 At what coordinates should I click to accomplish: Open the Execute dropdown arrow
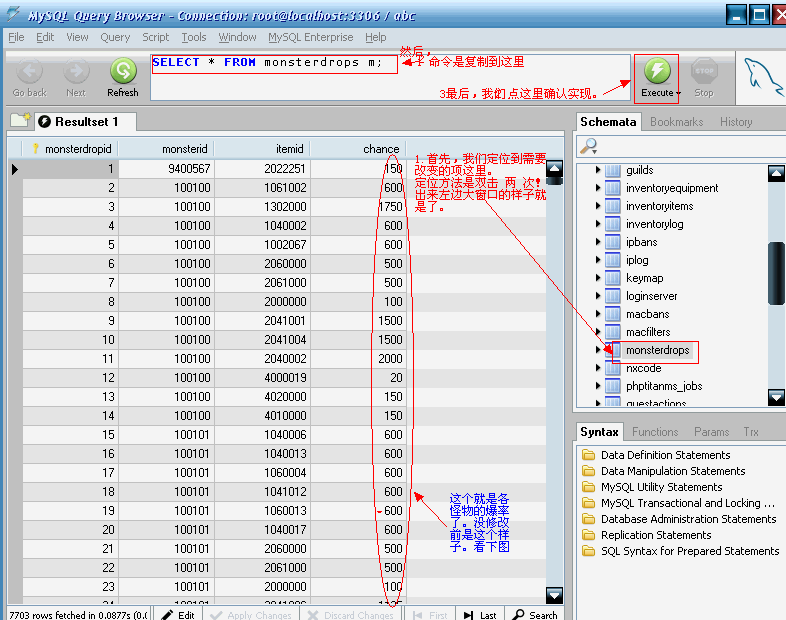678,93
